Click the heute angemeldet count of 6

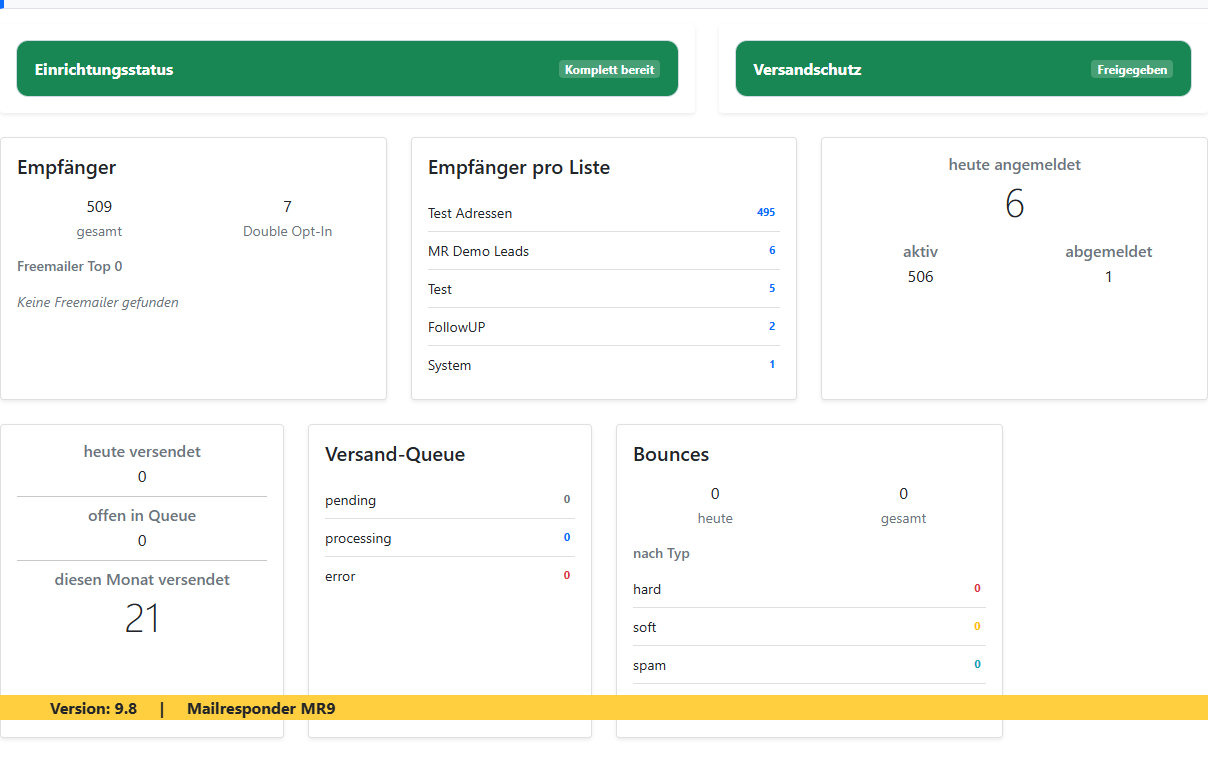[1014, 204]
